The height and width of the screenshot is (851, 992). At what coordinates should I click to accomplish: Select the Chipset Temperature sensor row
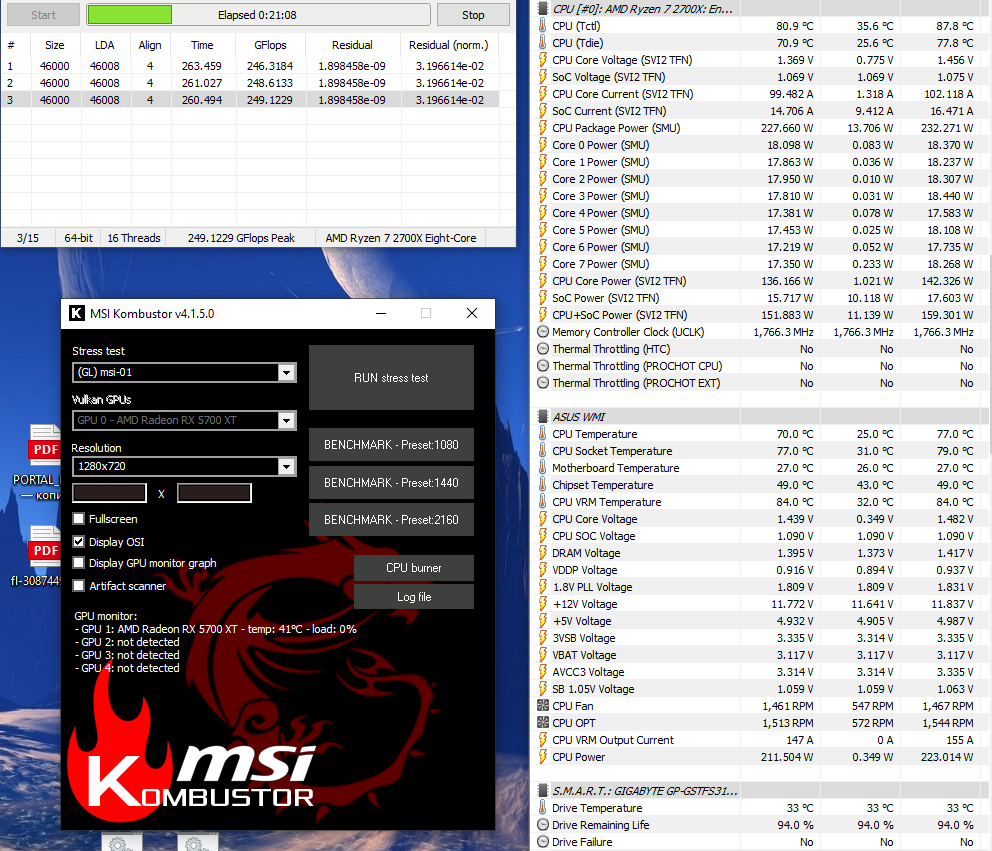[758, 485]
